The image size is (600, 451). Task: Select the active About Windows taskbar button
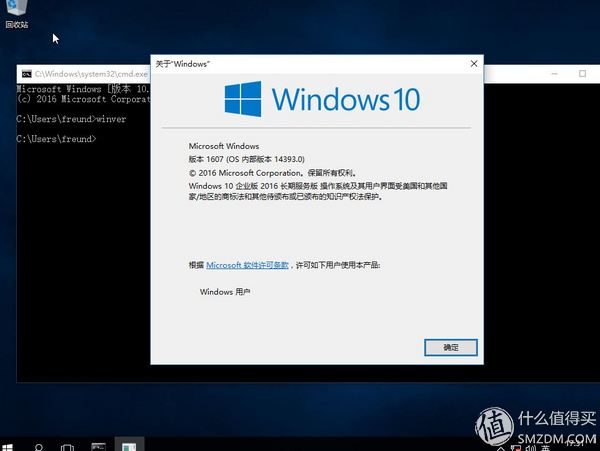point(129,446)
